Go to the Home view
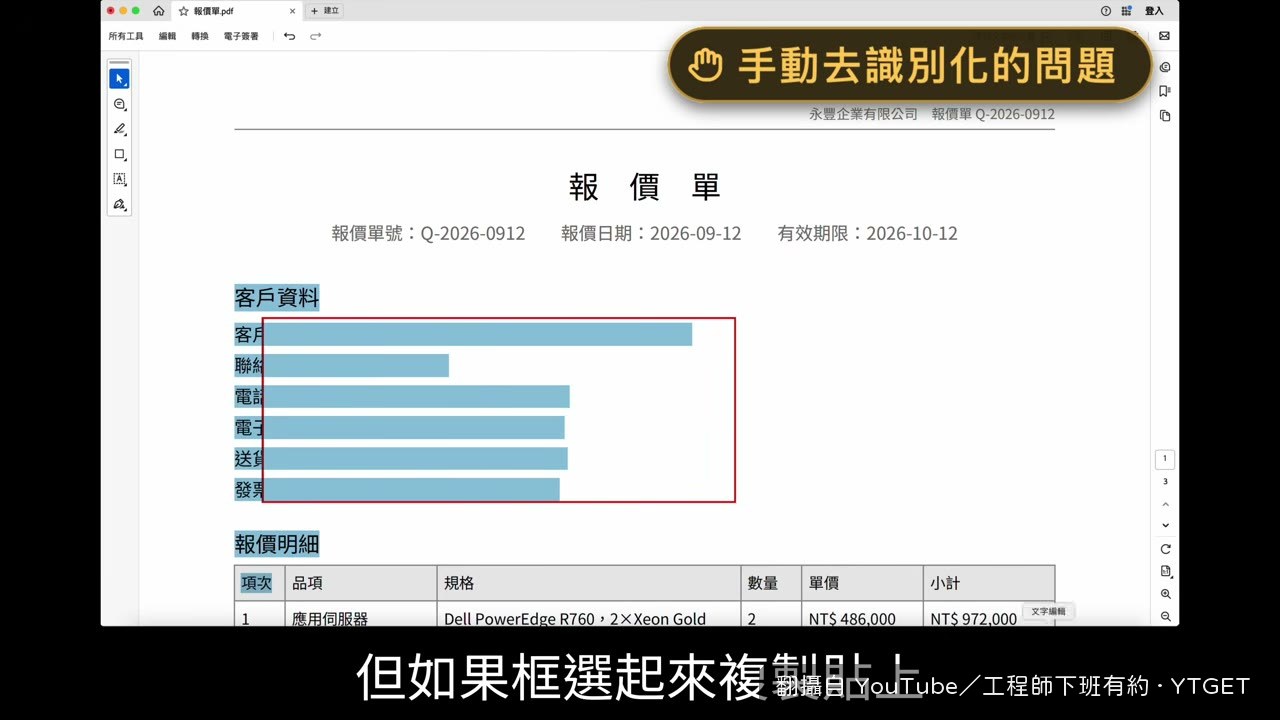This screenshot has height=720, width=1280. click(159, 11)
